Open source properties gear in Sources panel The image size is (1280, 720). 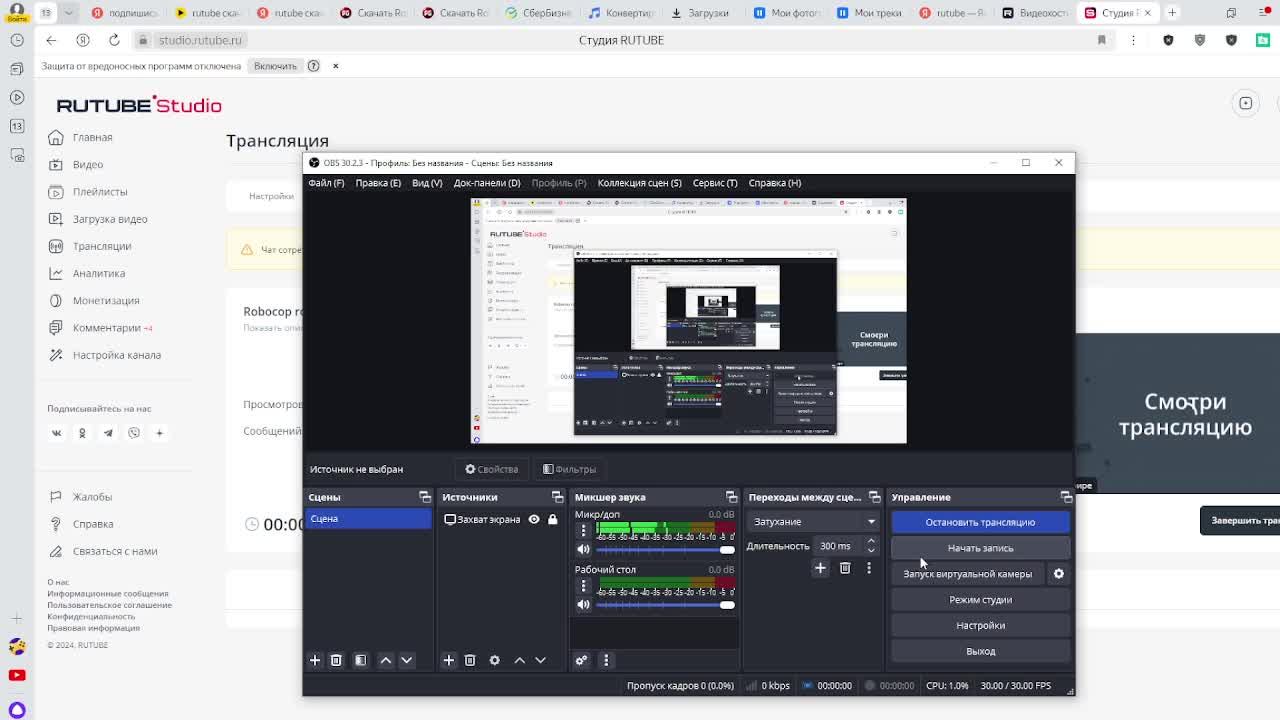pyautogui.click(x=494, y=660)
